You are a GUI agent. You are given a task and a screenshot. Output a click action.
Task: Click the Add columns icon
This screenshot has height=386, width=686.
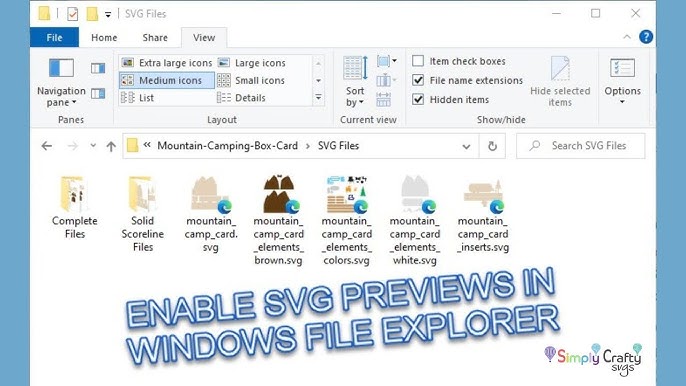click(x=387, y=81)
